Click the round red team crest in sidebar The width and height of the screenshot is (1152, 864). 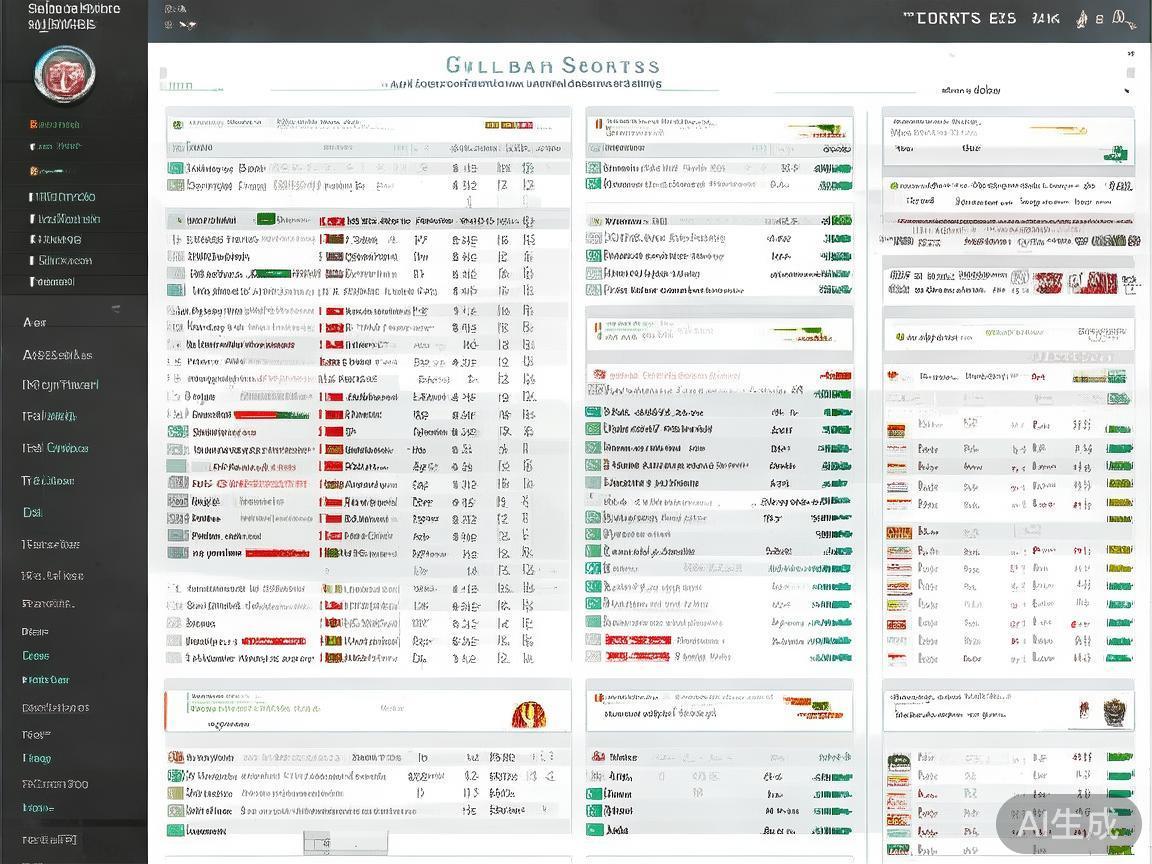pos(65,74)
